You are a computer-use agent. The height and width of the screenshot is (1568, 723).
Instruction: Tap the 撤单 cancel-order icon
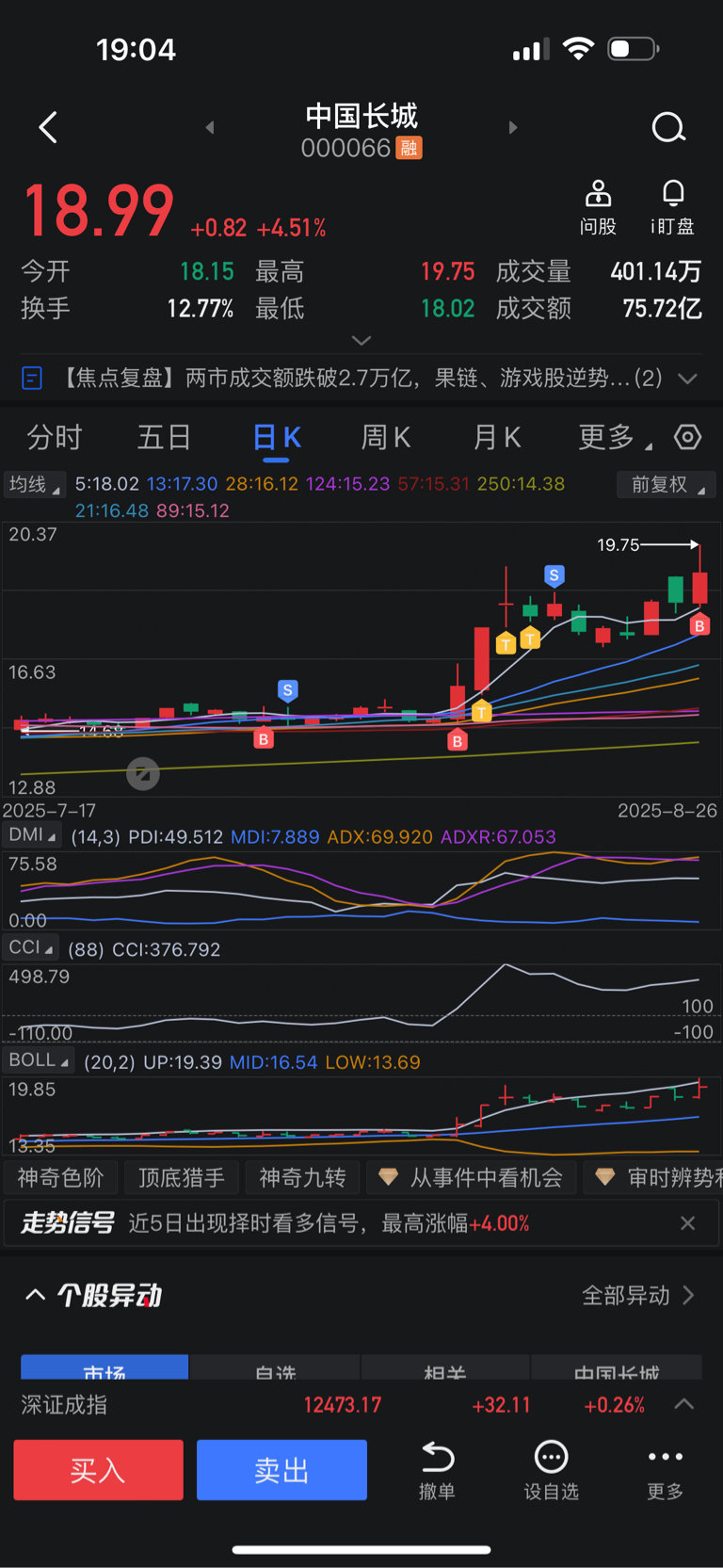[x=437, y=1469]
